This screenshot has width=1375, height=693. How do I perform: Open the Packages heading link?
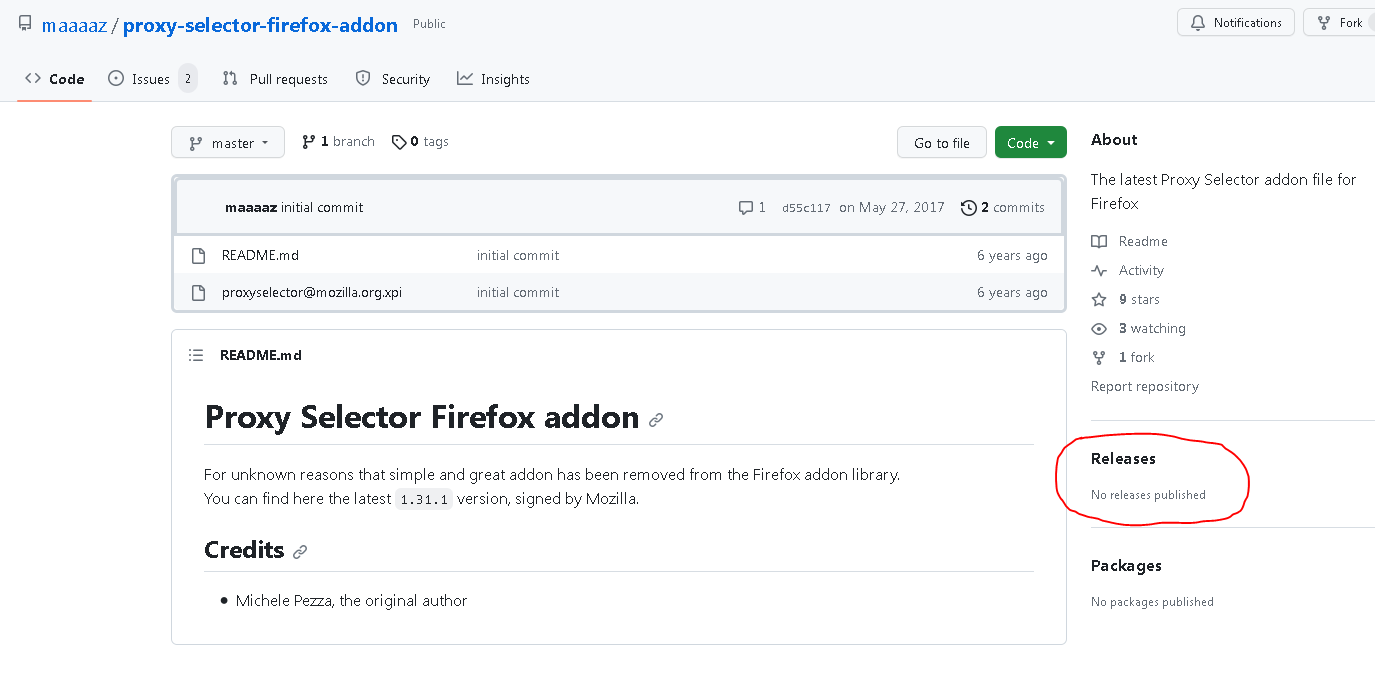coord(1126,565)
